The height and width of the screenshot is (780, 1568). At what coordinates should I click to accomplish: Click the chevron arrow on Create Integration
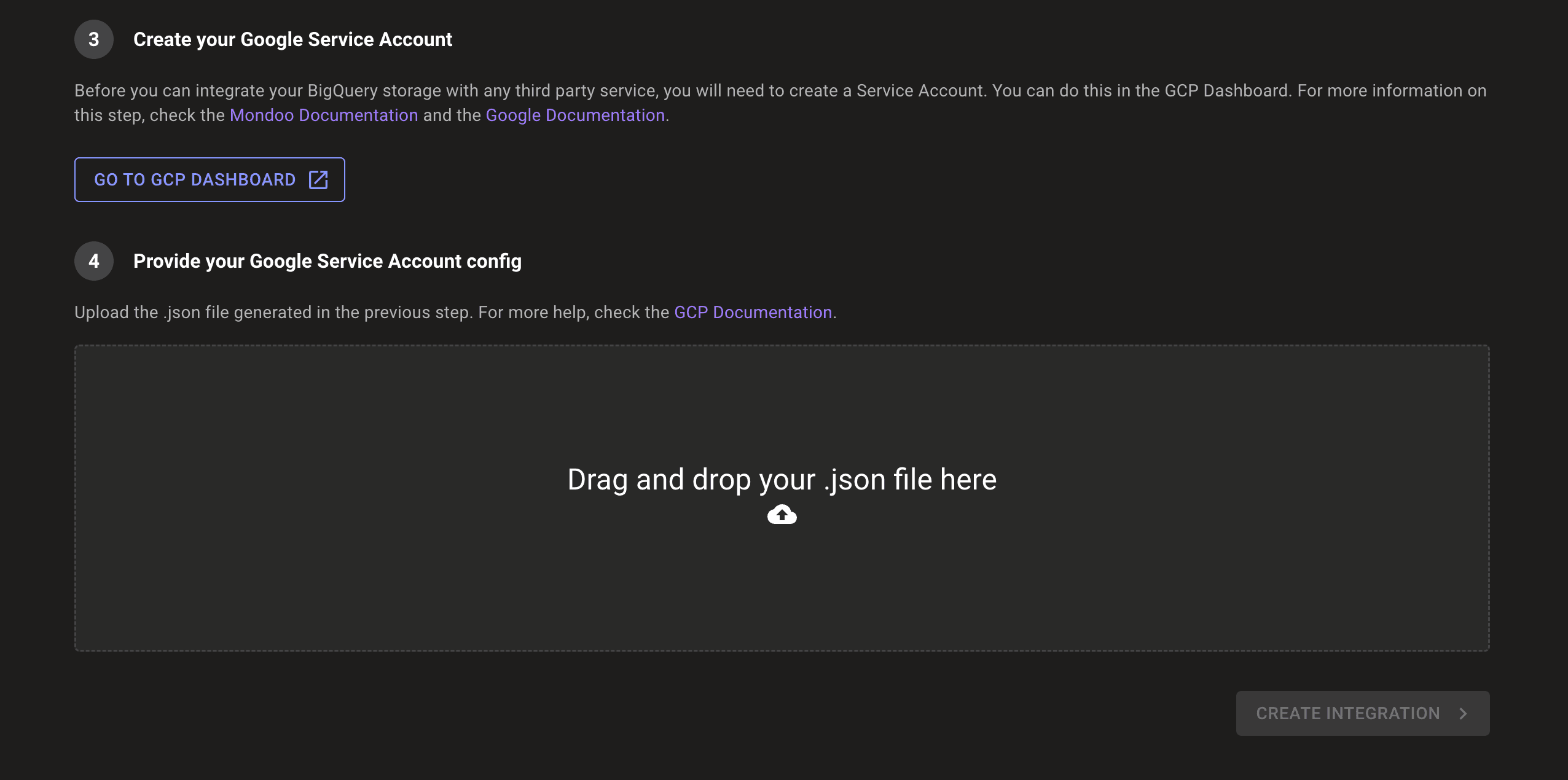point(1463,713)
